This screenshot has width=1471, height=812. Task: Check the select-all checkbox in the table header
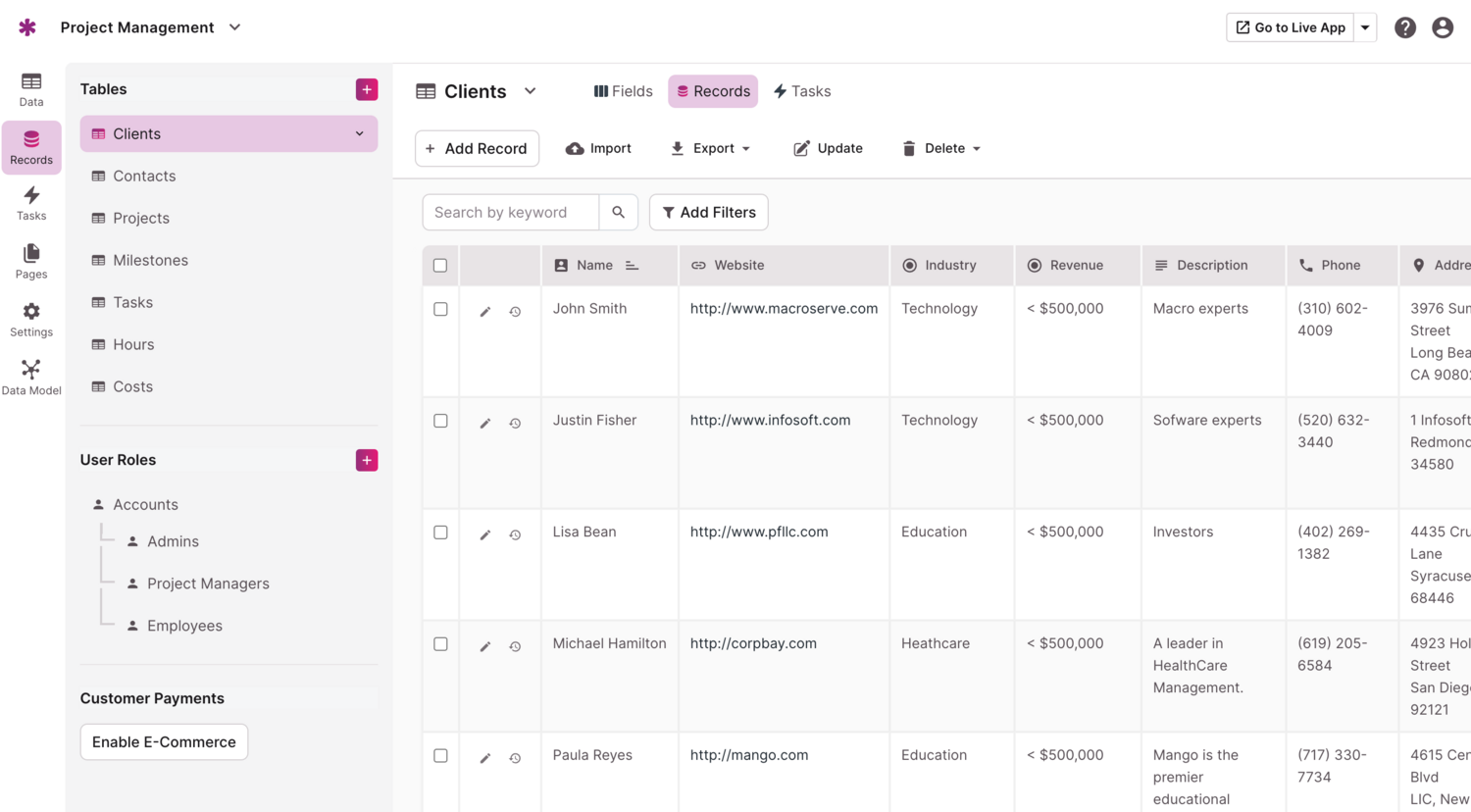[440, 265]
